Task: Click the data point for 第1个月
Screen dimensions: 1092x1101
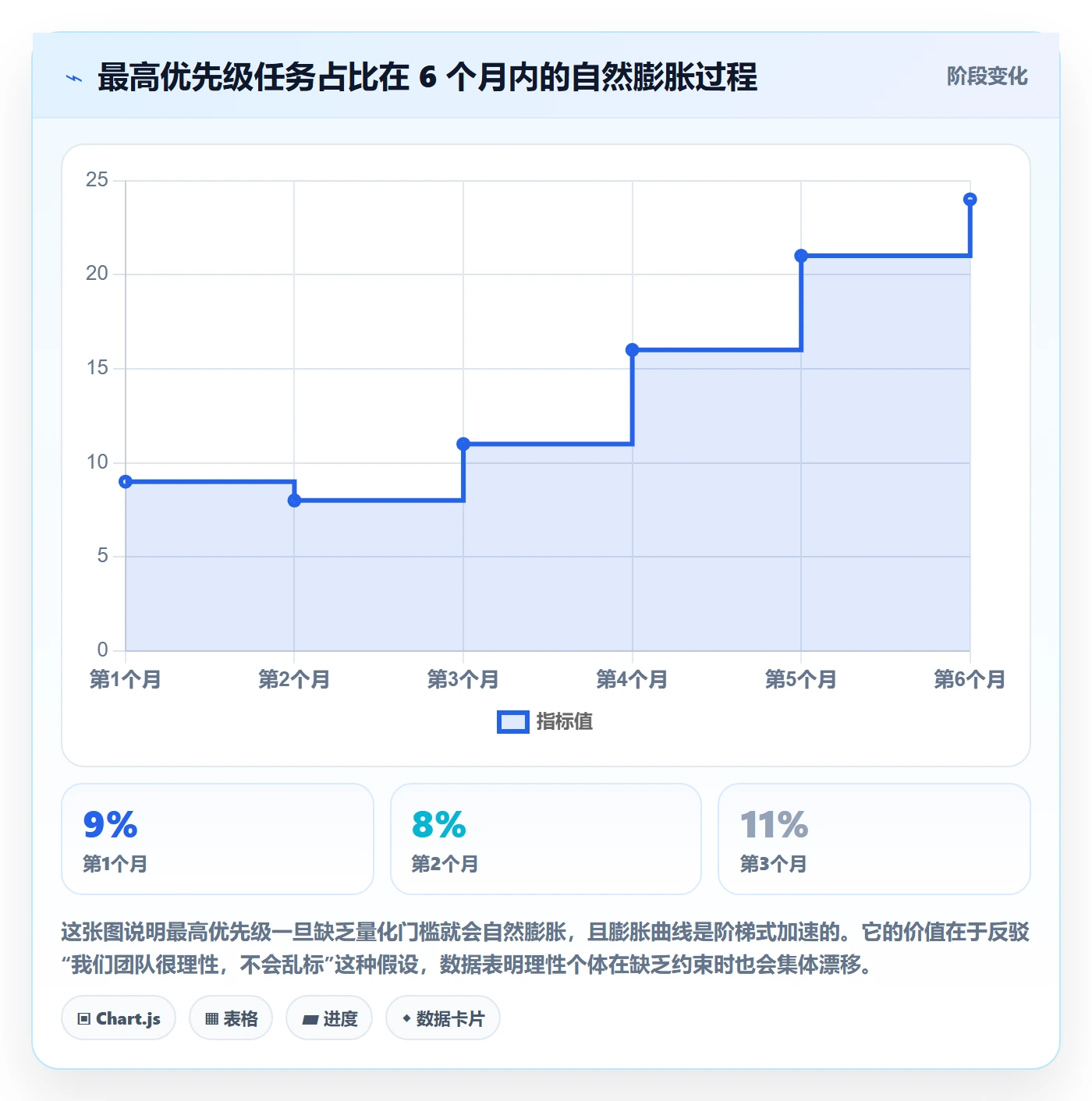Action: point(126,482)
